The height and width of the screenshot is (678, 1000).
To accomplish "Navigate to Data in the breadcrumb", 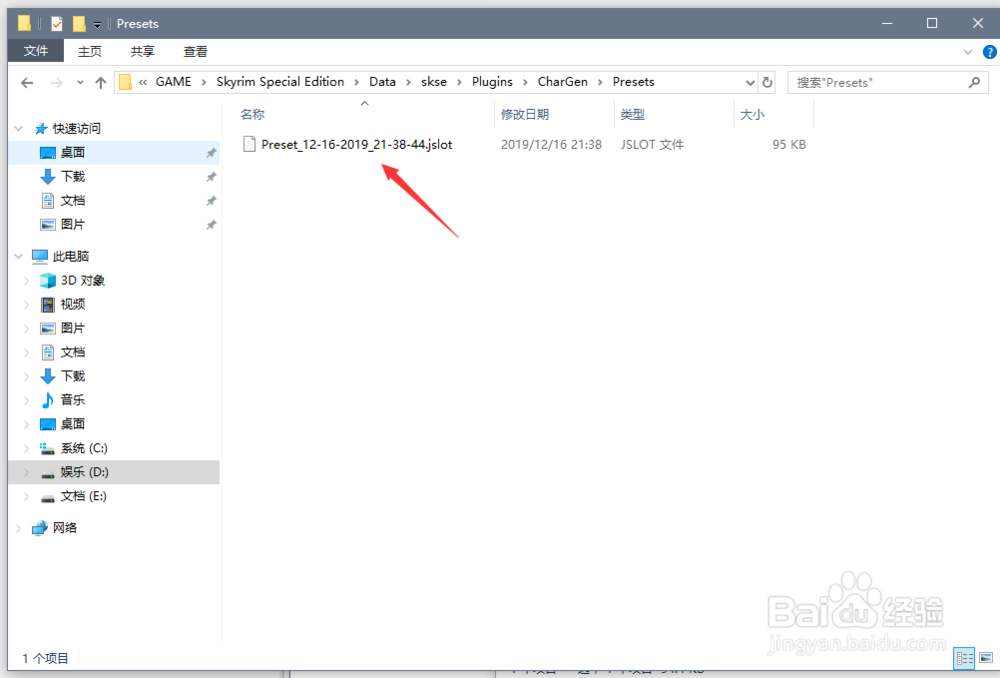I will click(x=382, y=82).
